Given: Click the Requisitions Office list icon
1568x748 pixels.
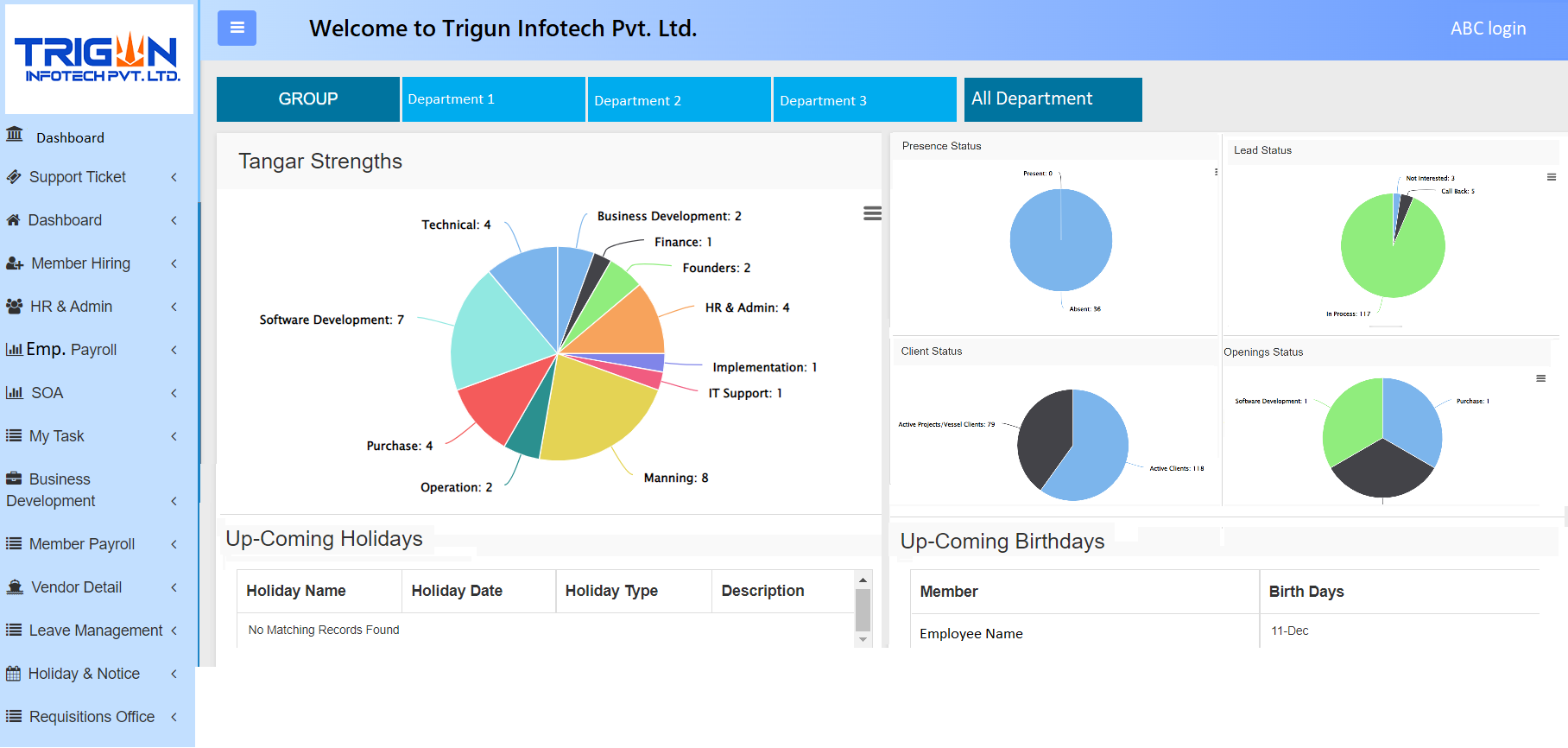Looking at the screenshot, I should (14, 717).
